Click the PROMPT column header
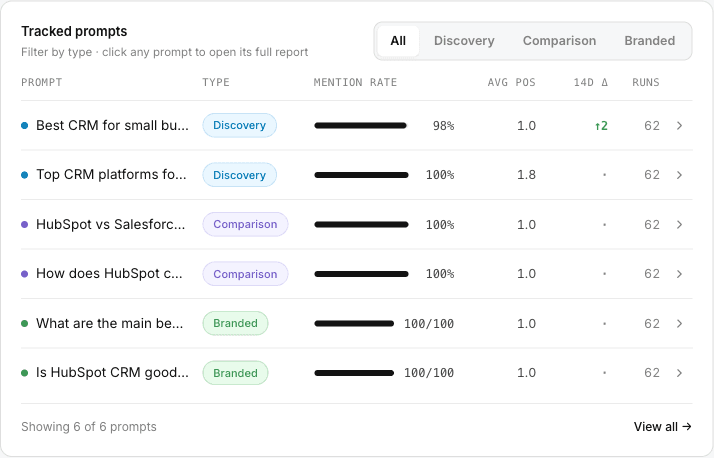Screen dimensions: 714x458 click(x=41, y=82)
